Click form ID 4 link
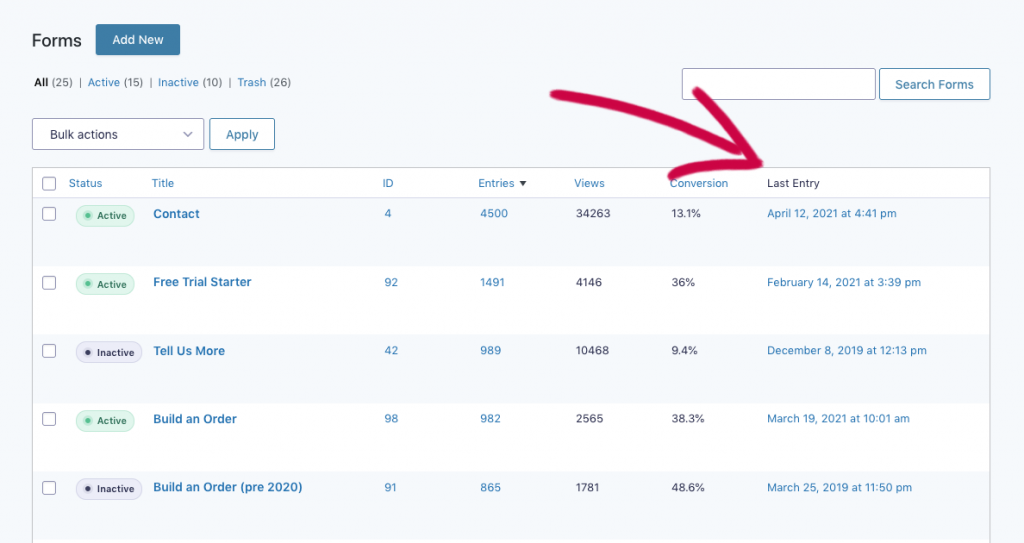Screen dimensions: 1024x543 (388, 214)
